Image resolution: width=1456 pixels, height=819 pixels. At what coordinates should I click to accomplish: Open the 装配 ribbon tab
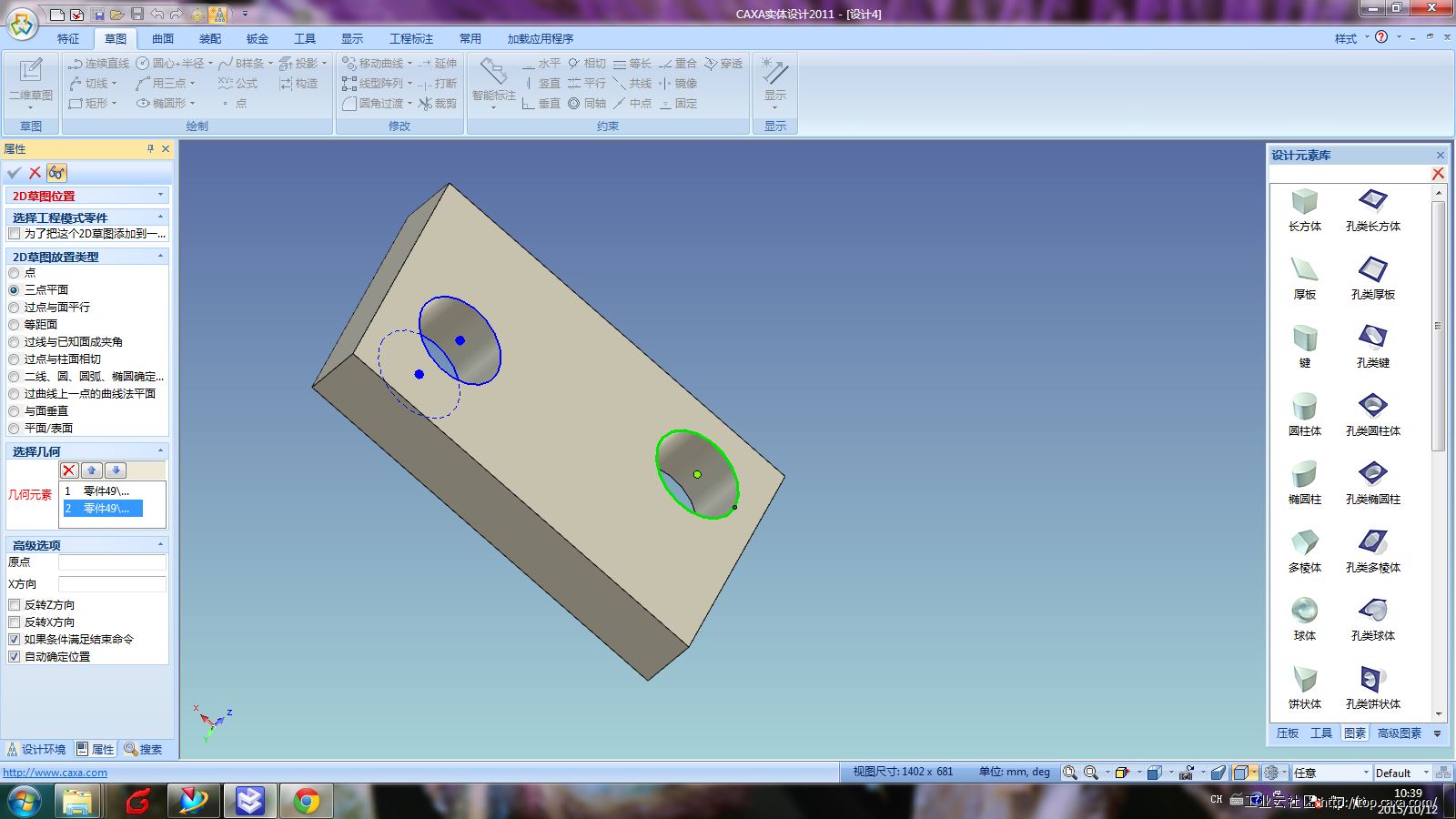[210, 38]
